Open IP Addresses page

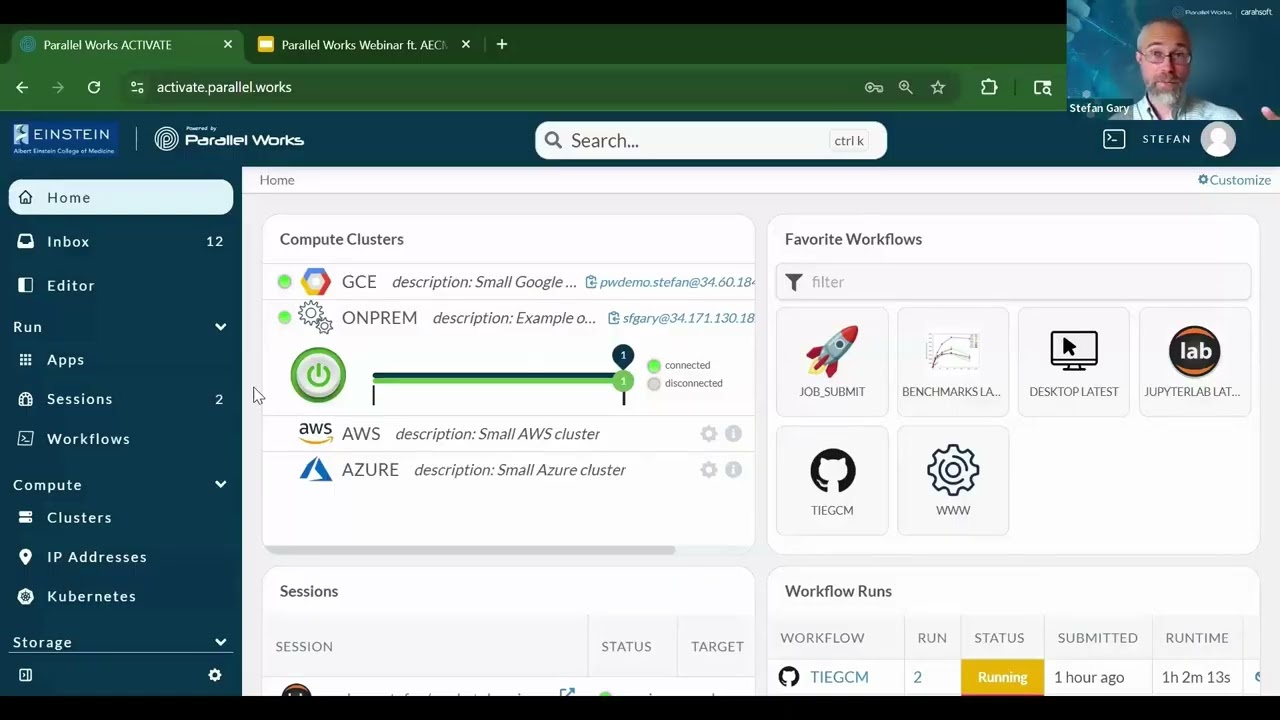click(121, 556)
